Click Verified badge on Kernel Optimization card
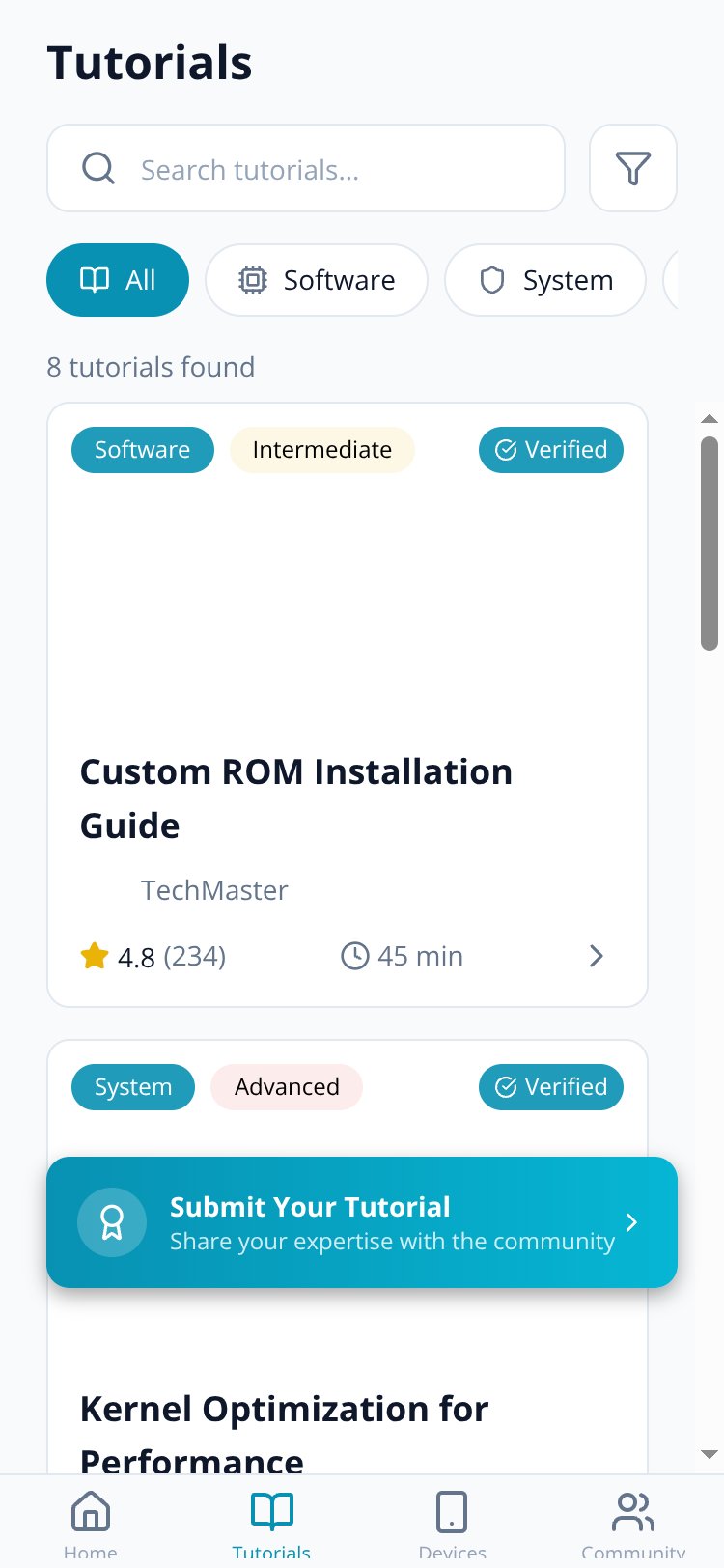This screenshot has height=1568, width=724. point(551,1087)
